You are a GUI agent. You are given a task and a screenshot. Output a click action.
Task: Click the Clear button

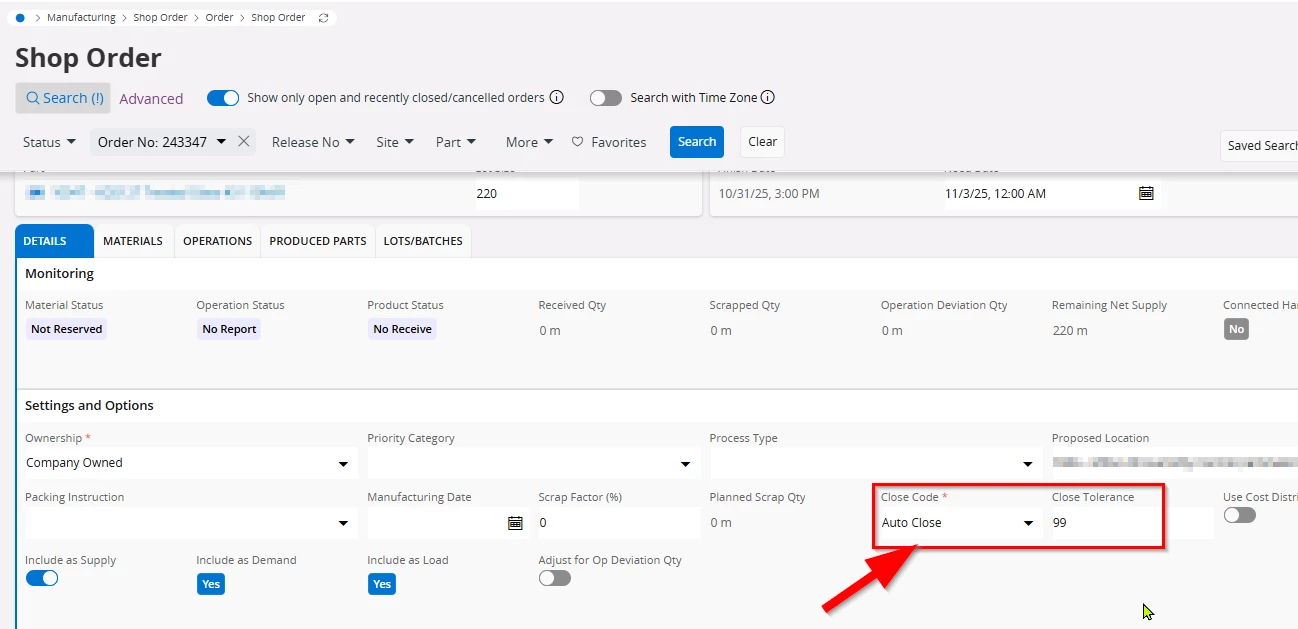[x=762, y=142]
